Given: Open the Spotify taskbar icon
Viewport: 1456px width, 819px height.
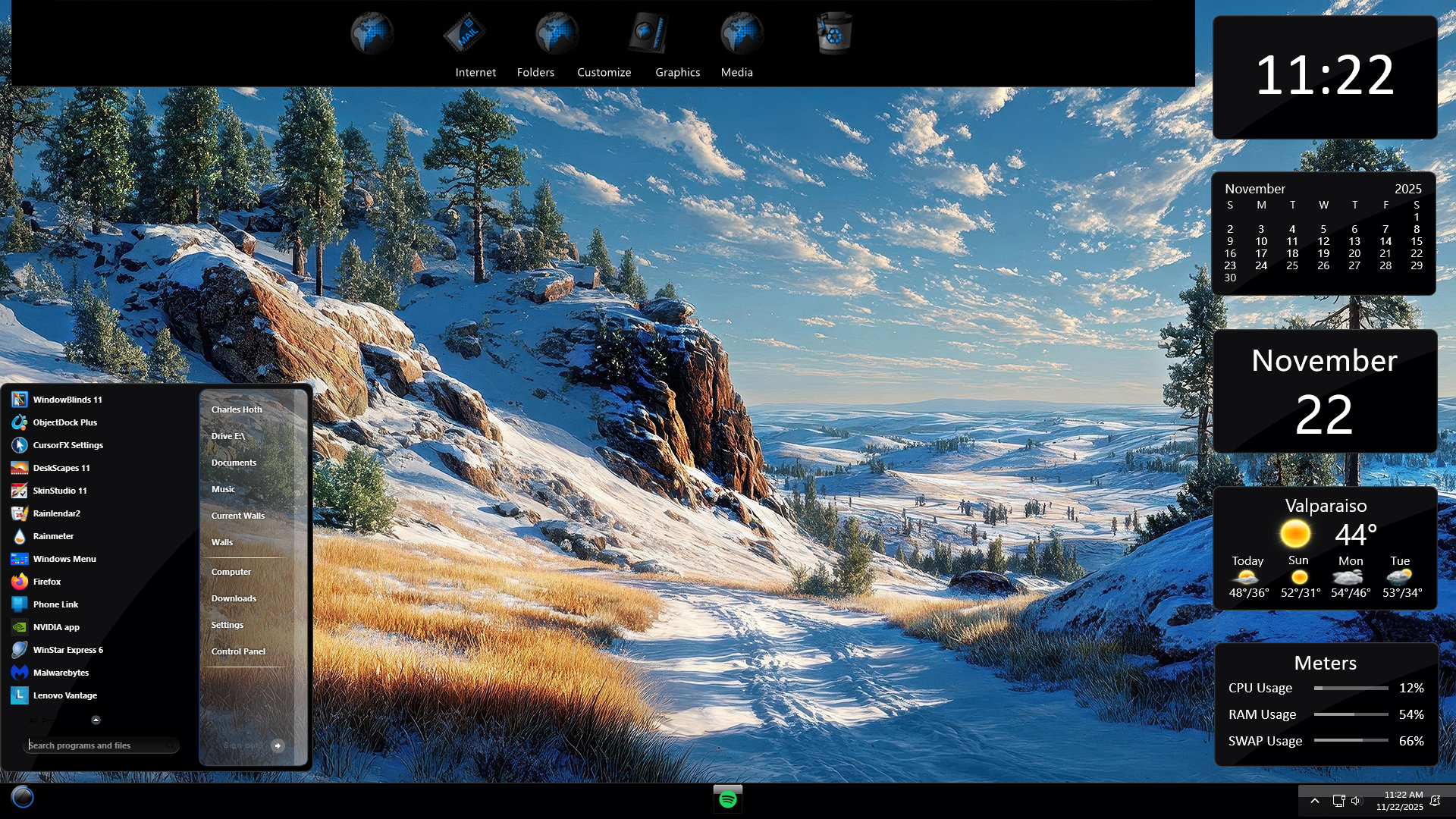Looking at the screenshot, I should [x=727, y=799].
